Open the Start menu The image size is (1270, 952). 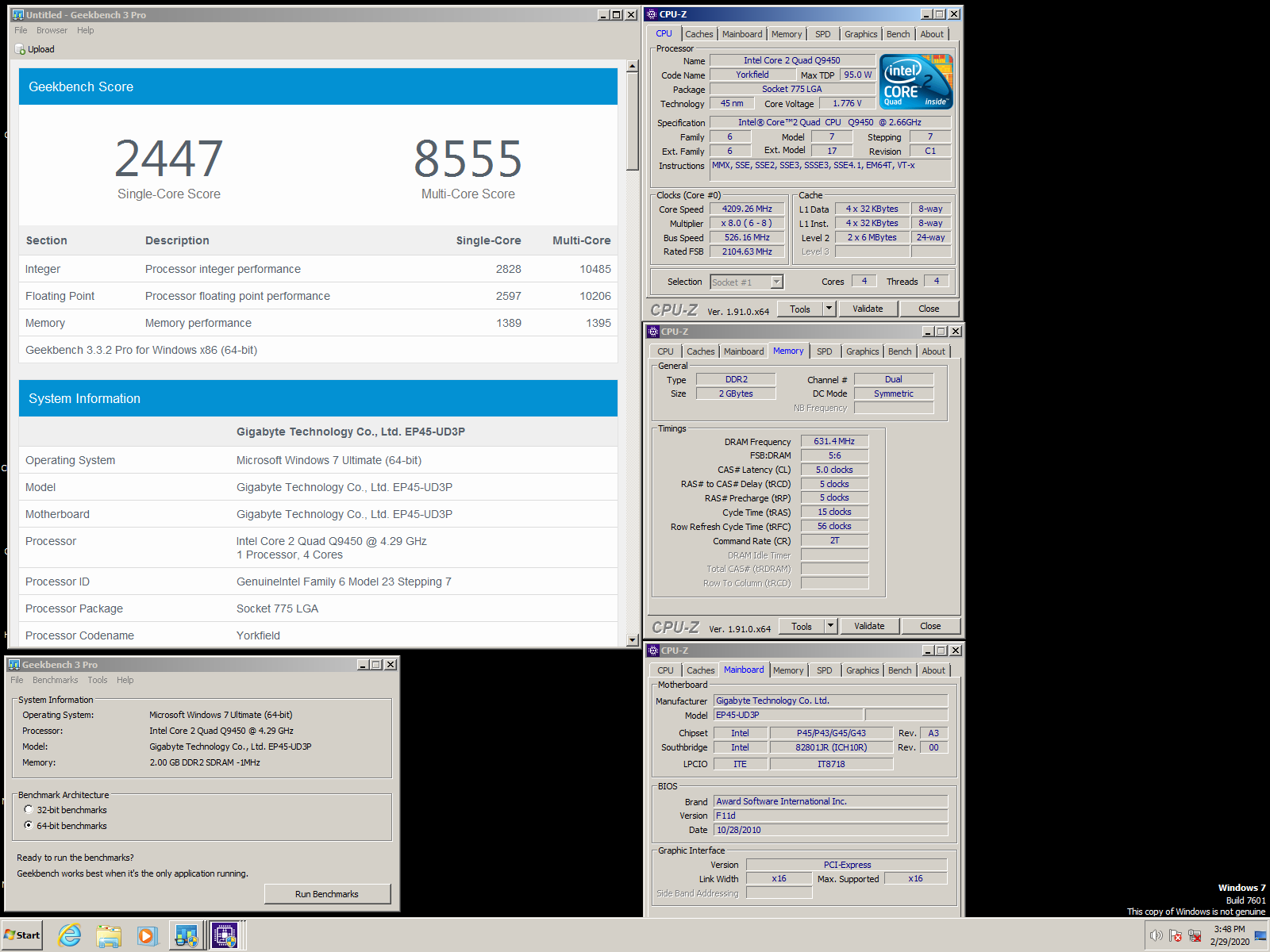pyautogui.click(x=22, y=935)
